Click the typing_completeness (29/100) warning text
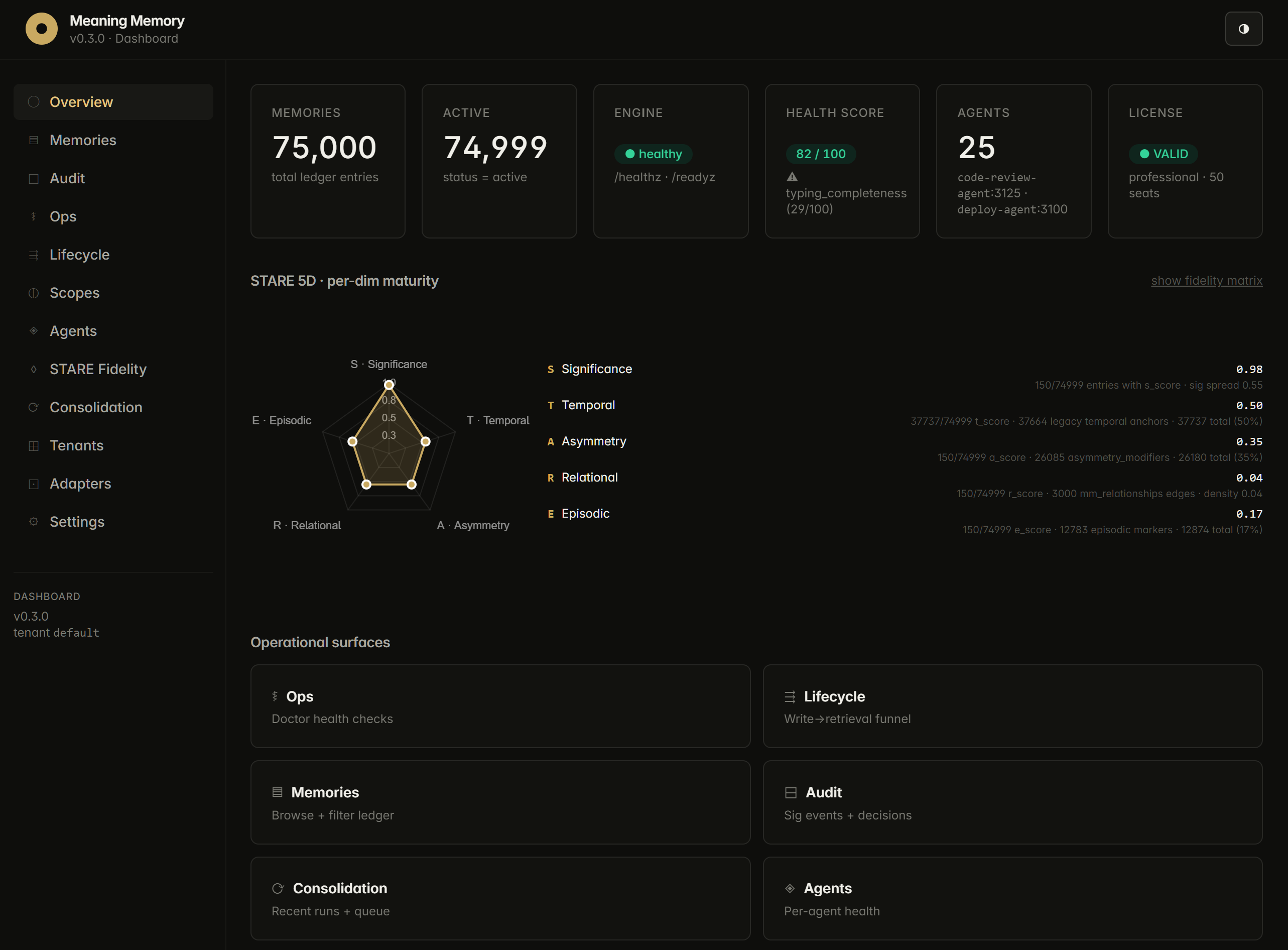Viewport: 1288px width, 950px height. pos(846,201)
